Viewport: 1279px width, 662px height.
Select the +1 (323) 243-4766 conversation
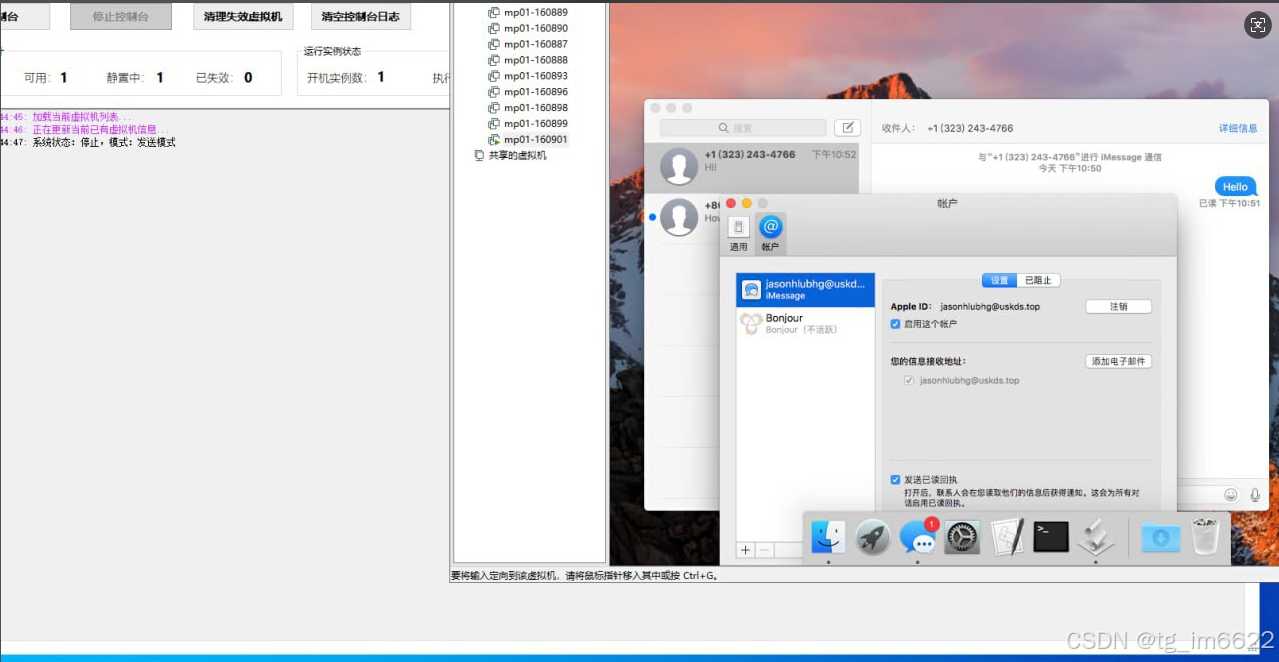tap(752, 167)
